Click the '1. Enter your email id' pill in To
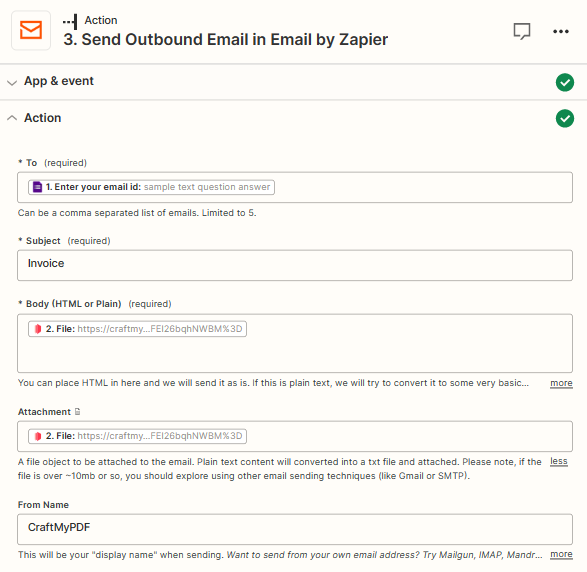587x572 pixels. (x=151, y=187)
